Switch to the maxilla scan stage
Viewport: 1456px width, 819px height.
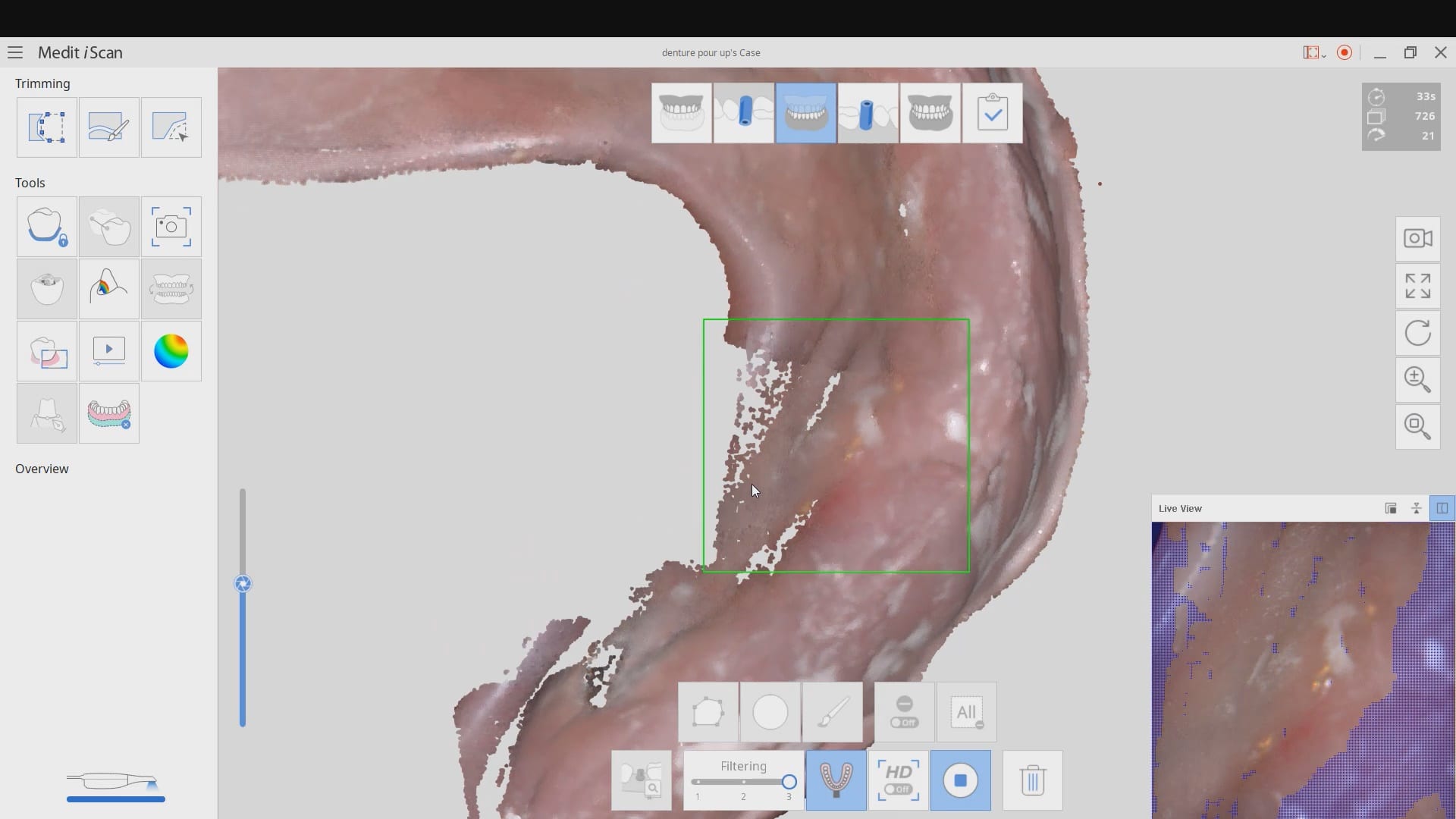681,113
